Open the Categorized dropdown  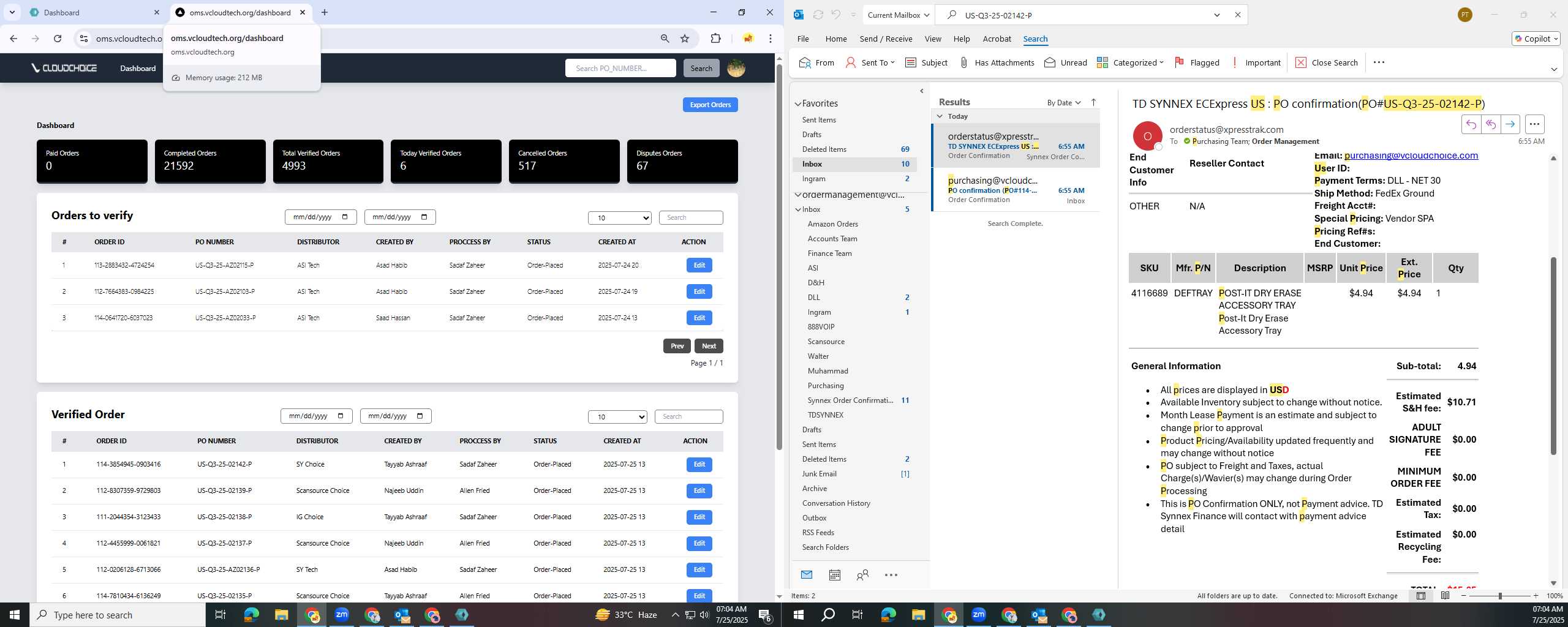click(1130, 62)
